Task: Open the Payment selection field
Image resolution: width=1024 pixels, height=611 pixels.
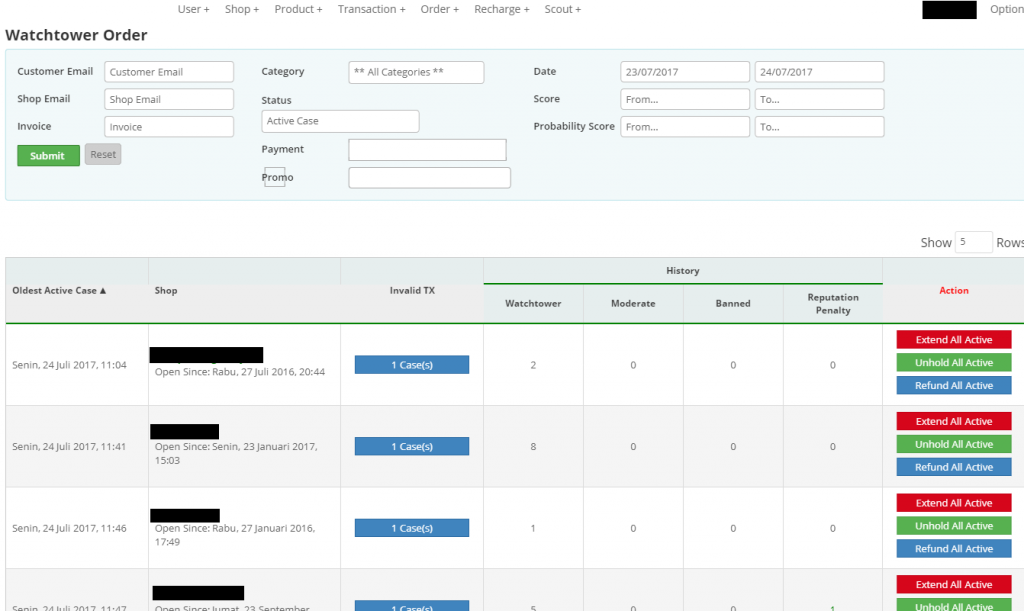Action: (x=427, y=149)
